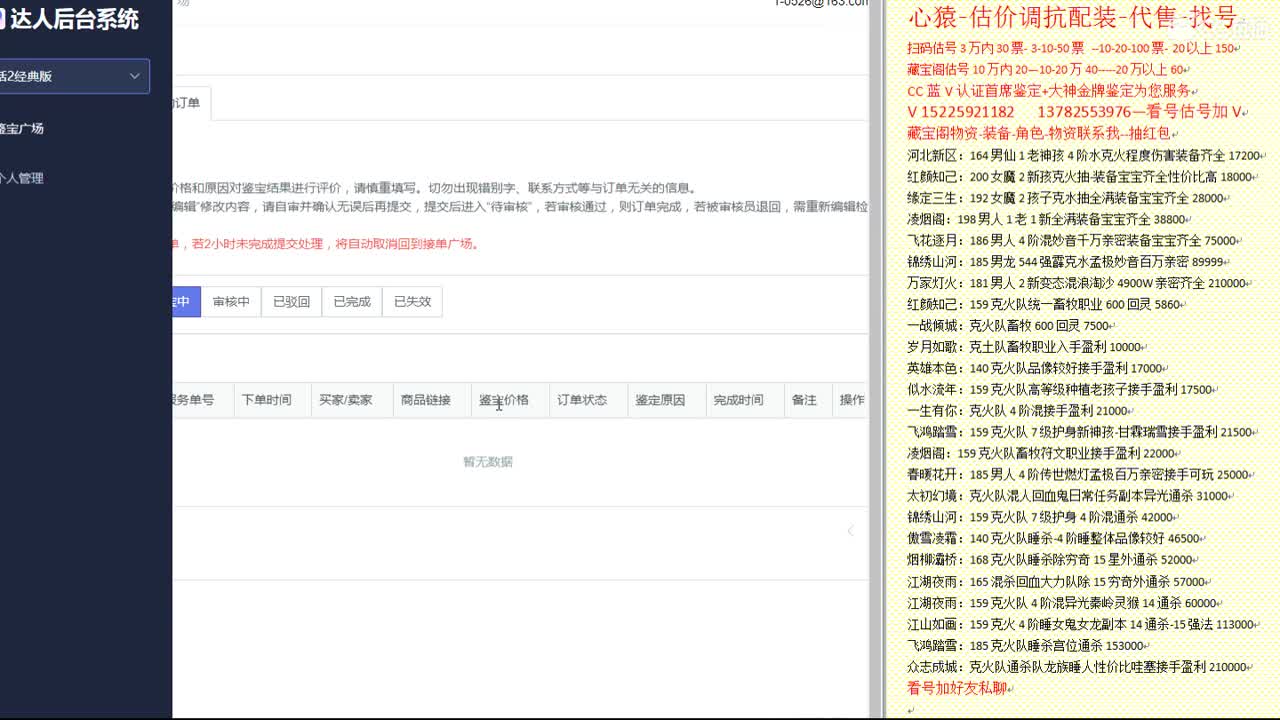Click the 缘定三生 listing line
This screenshot has height=720, width=1280.
coord(1068,198)
